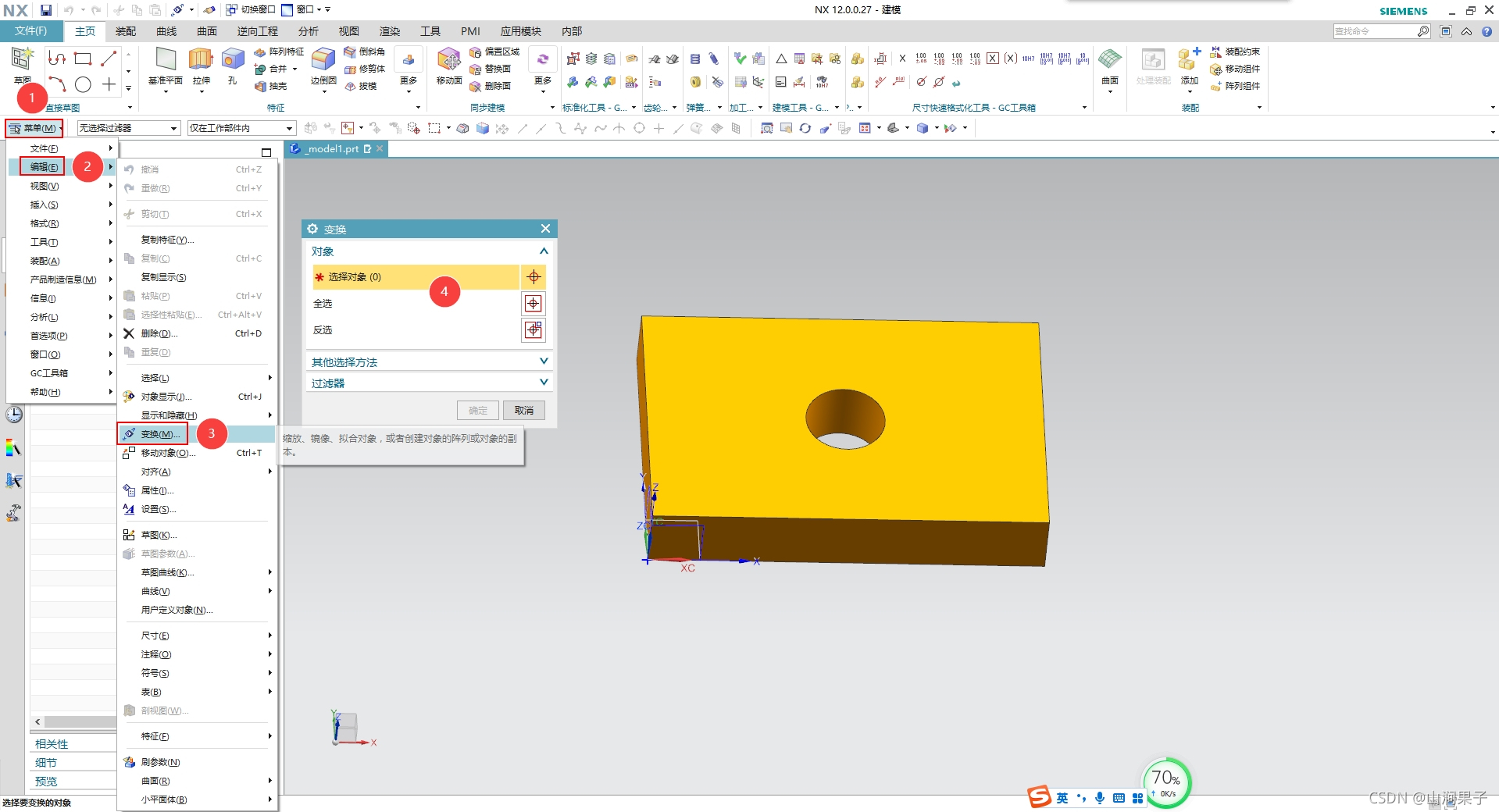The width and height of the screenshot is (1499, 812).
Task: Click the save icon in title bar
Action: (x=46, y=10)
